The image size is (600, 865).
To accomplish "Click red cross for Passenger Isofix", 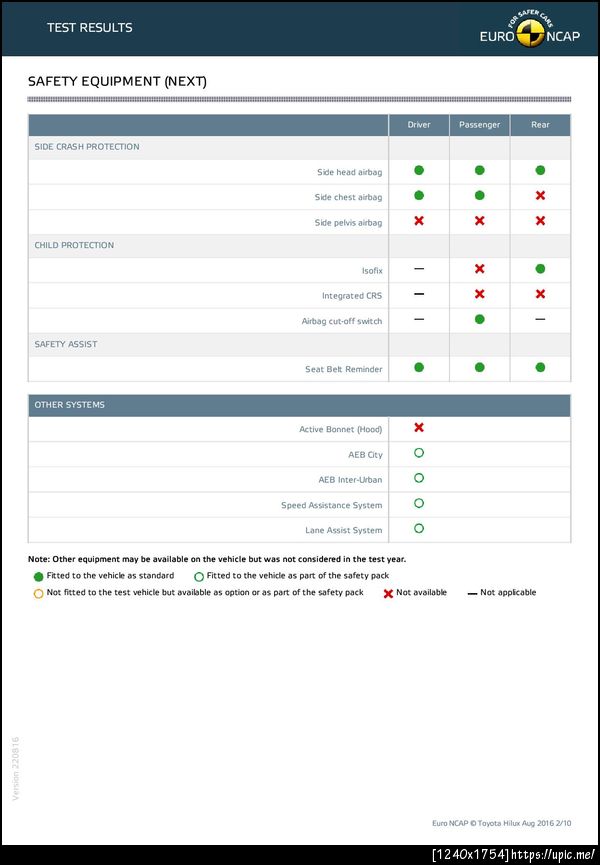I will point(480,269).
